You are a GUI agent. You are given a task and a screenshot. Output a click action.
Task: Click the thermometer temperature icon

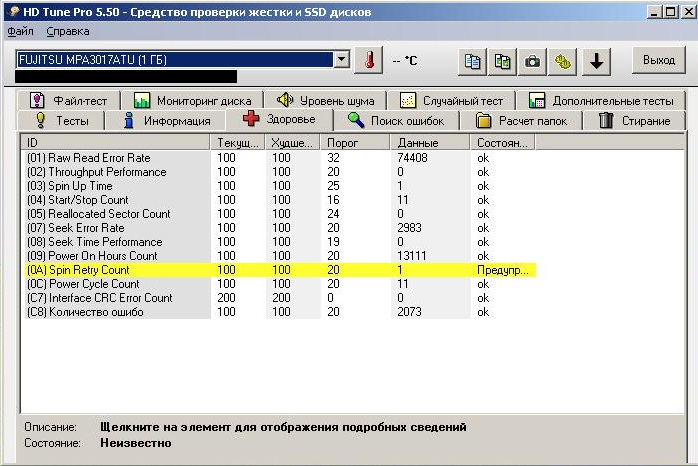pyautogui.click(x=369, y=60)
